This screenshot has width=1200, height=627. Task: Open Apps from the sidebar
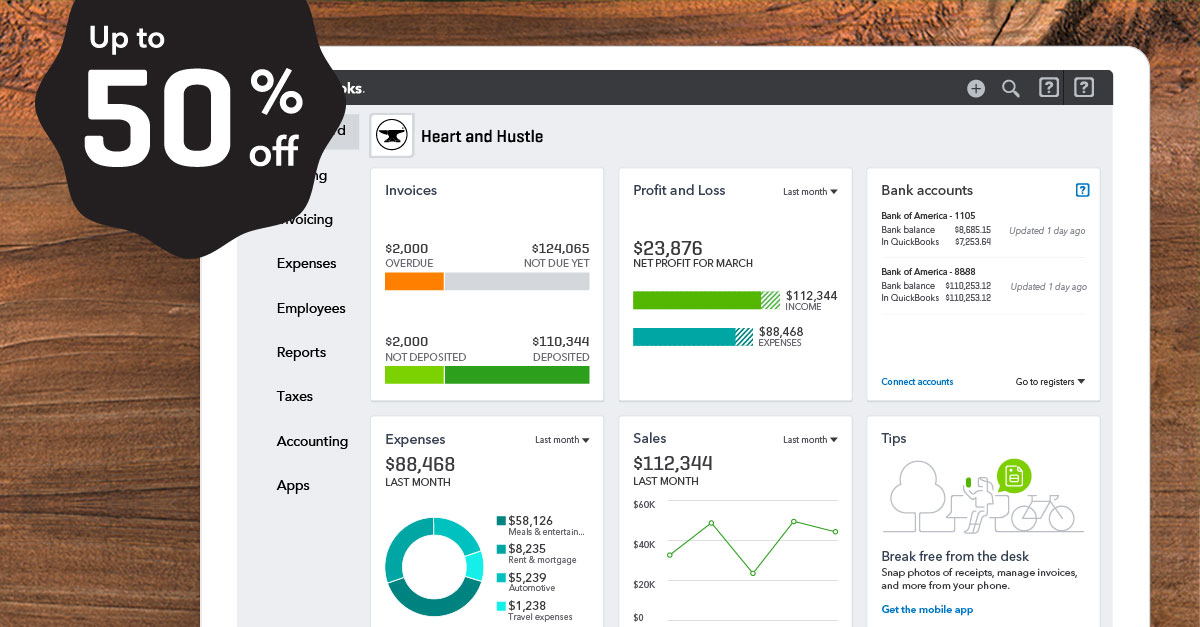(293, 485)
